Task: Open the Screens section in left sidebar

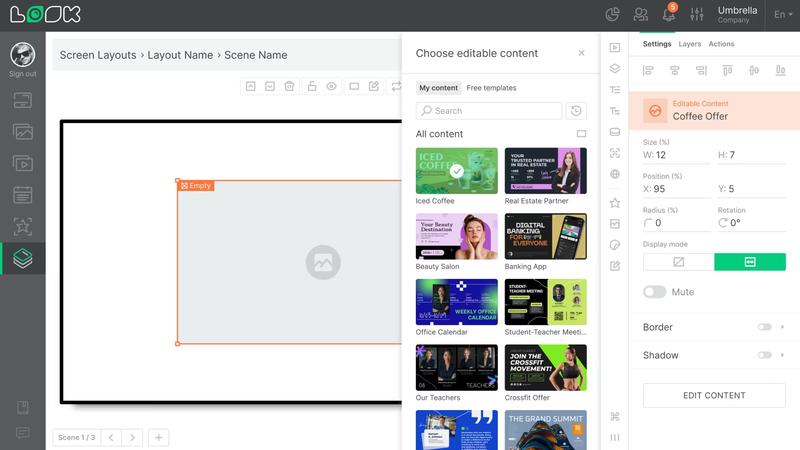Action: (22, 101)
